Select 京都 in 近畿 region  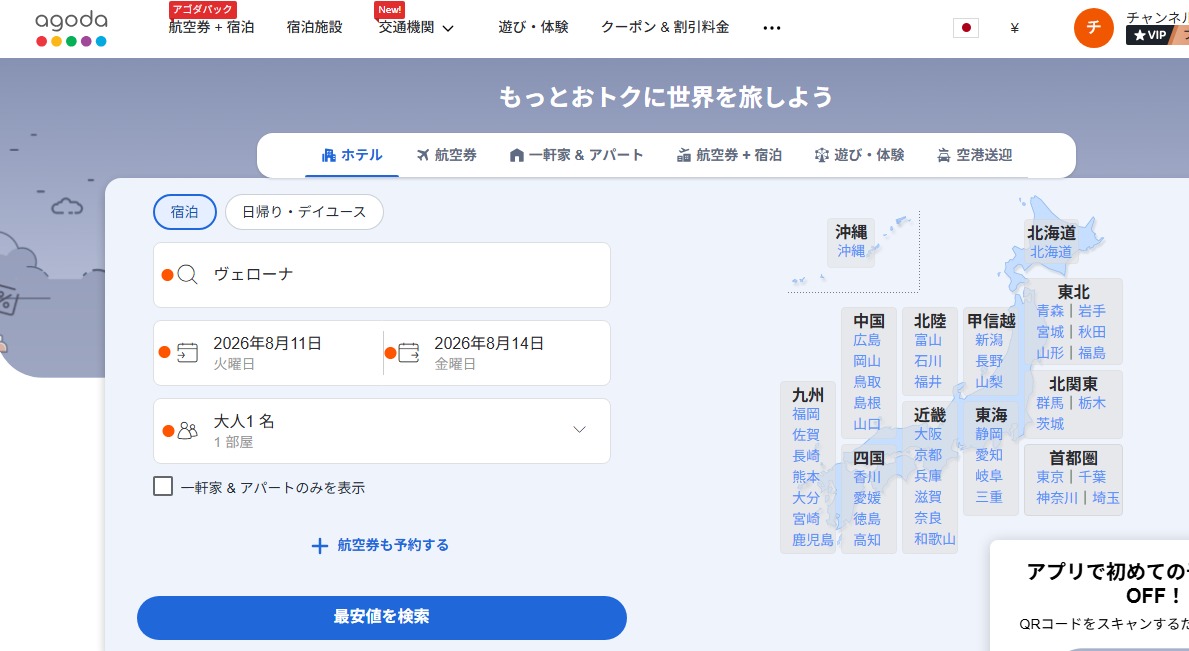click(927, 455)
